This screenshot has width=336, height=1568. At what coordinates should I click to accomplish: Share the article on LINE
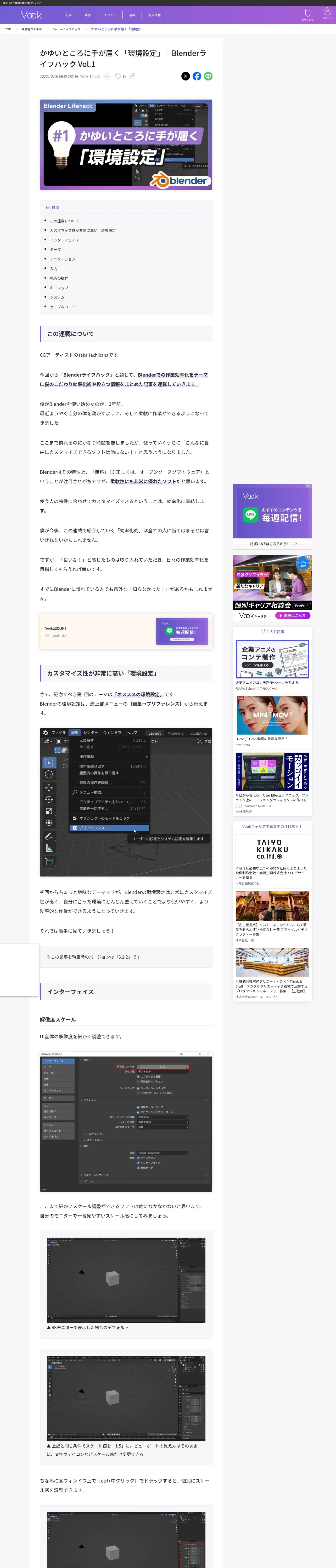(x=209, y=76)
